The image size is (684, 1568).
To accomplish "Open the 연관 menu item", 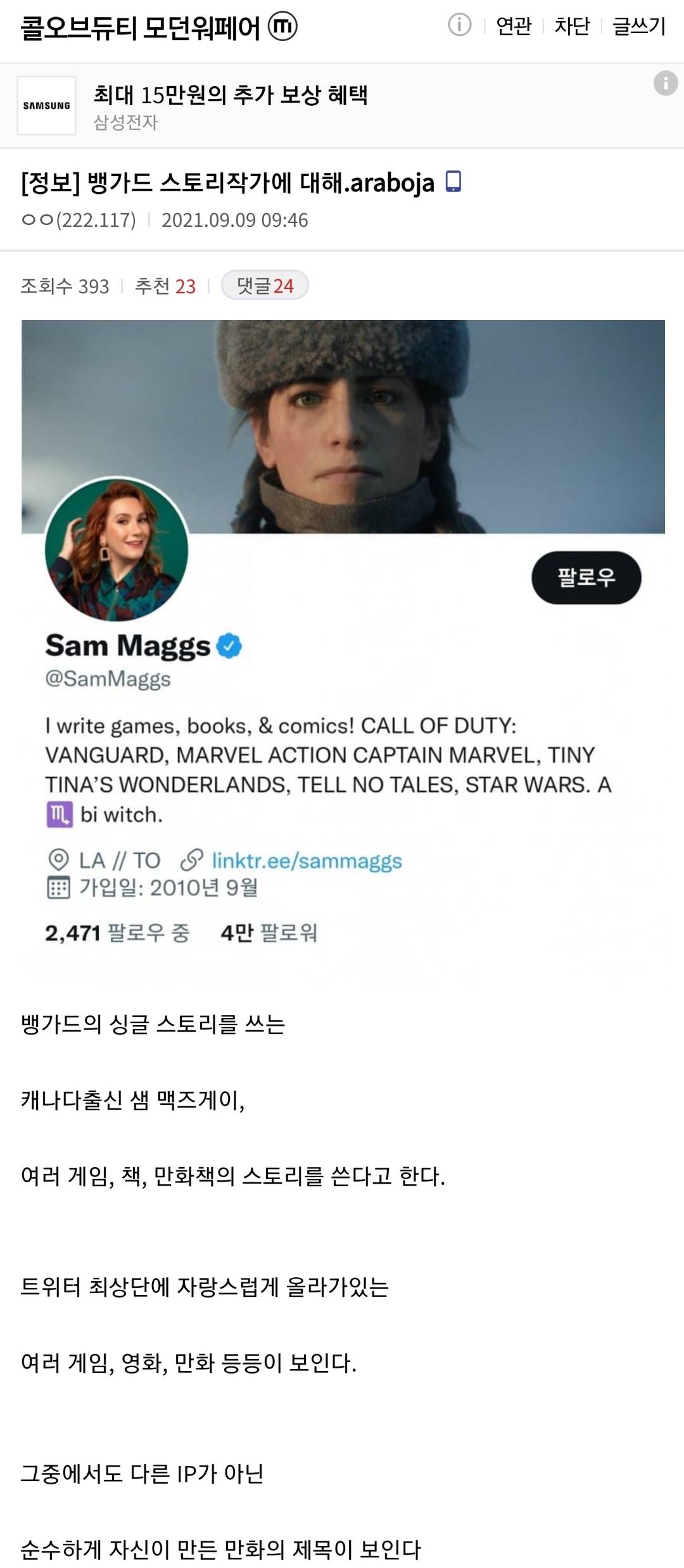I will [x=514, y=26].
